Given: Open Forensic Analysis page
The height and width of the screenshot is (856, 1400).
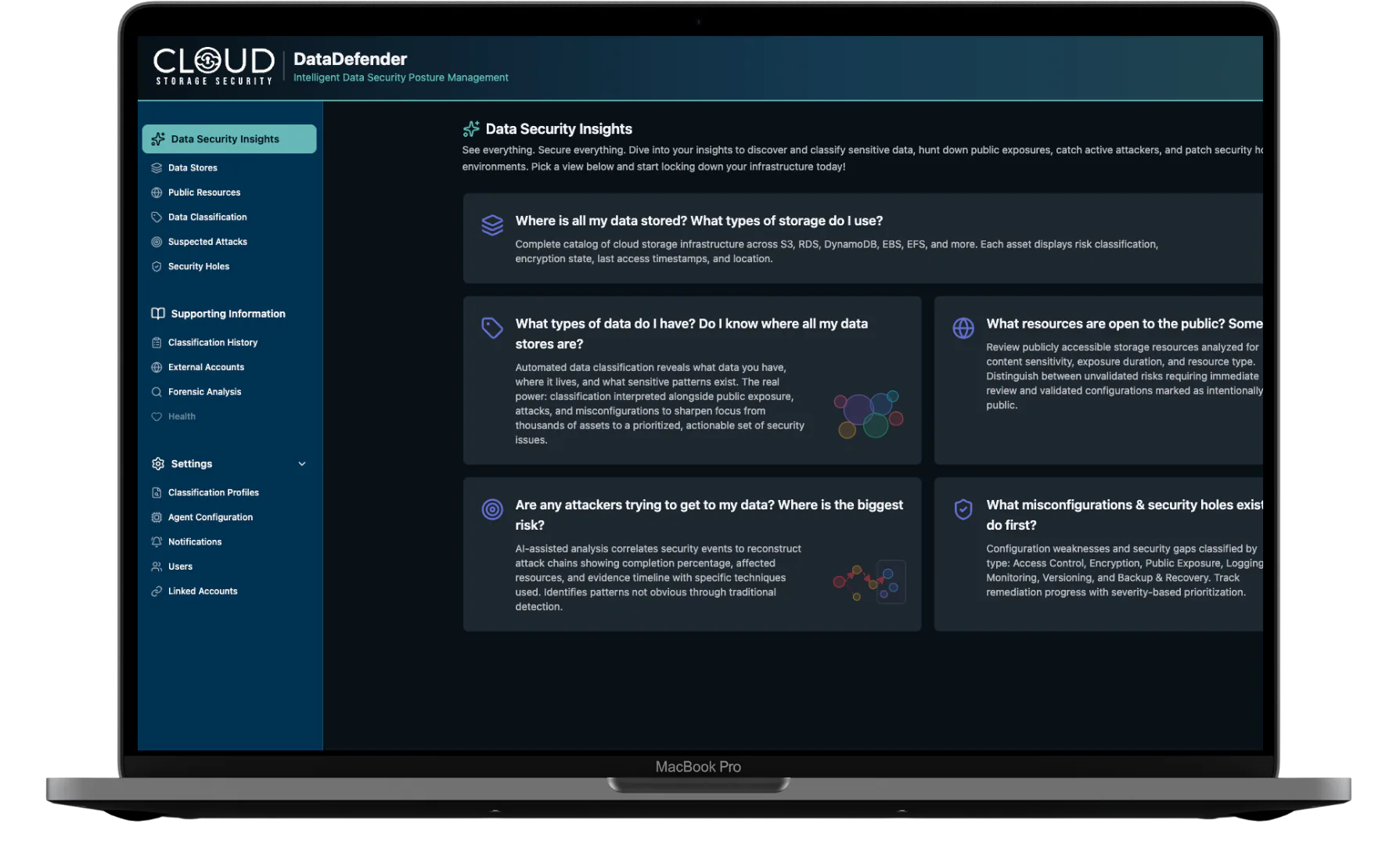Looking at the screenshot, I should click(x=204, y=392).
